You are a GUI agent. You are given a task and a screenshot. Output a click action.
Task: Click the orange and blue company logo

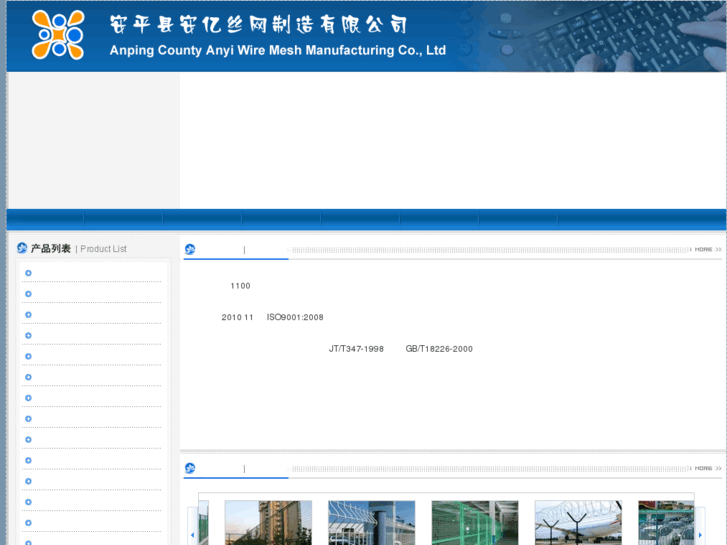click(58, 35)
